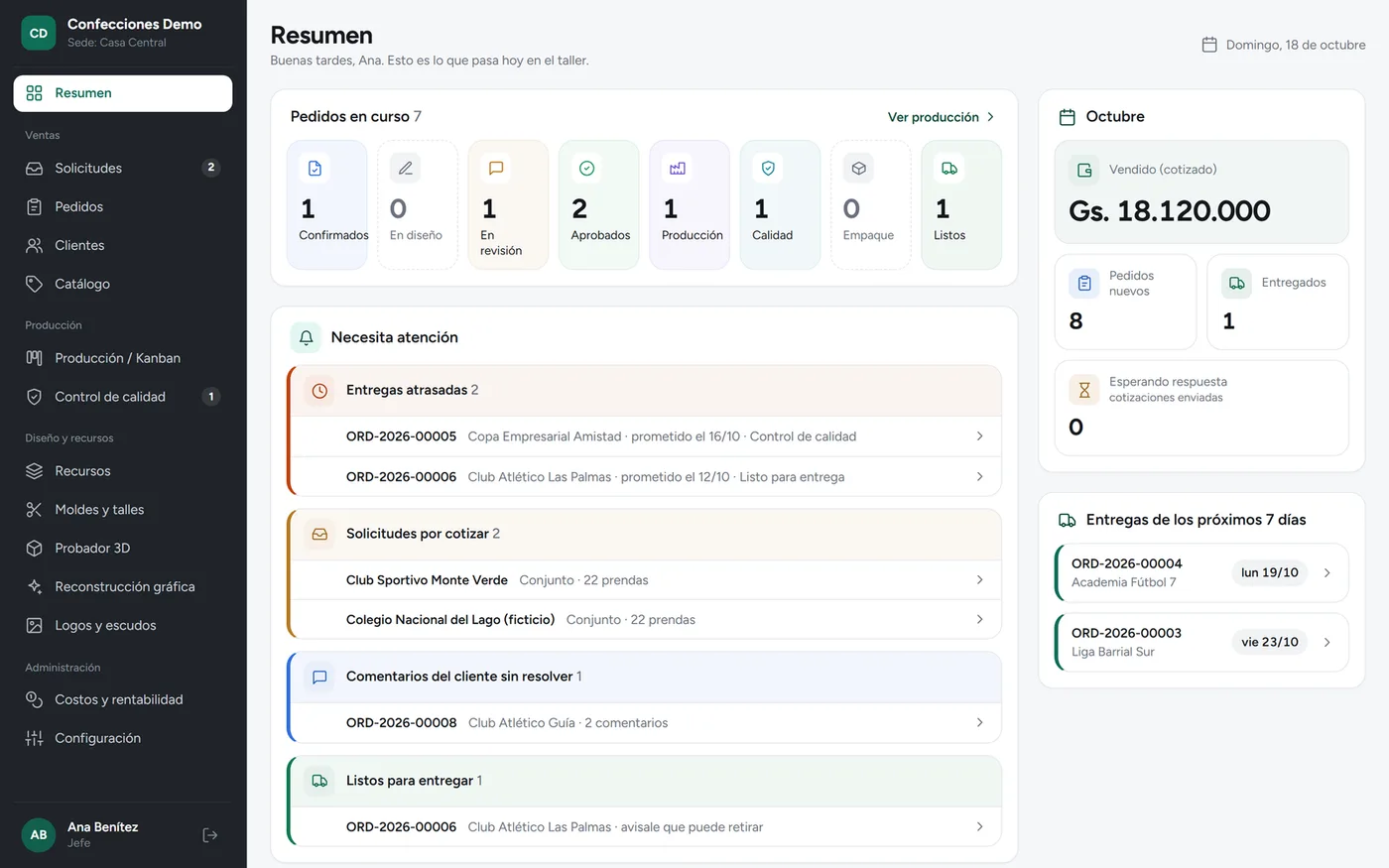Open Control de calidad in the sidebar

coord(123,397)
